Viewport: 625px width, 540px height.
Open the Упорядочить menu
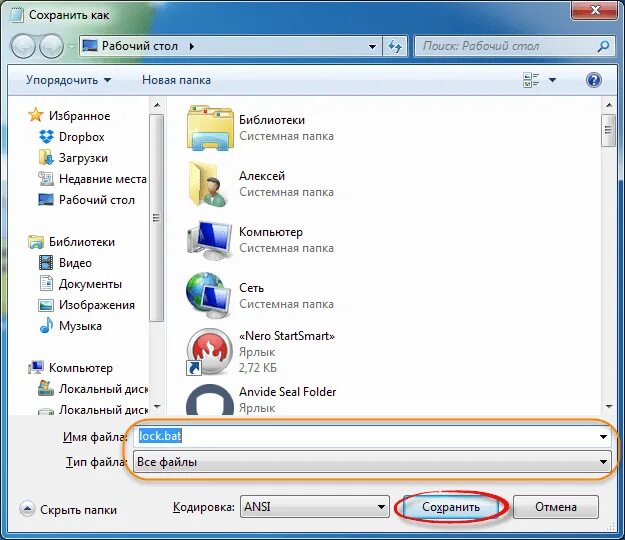(68, 80)
